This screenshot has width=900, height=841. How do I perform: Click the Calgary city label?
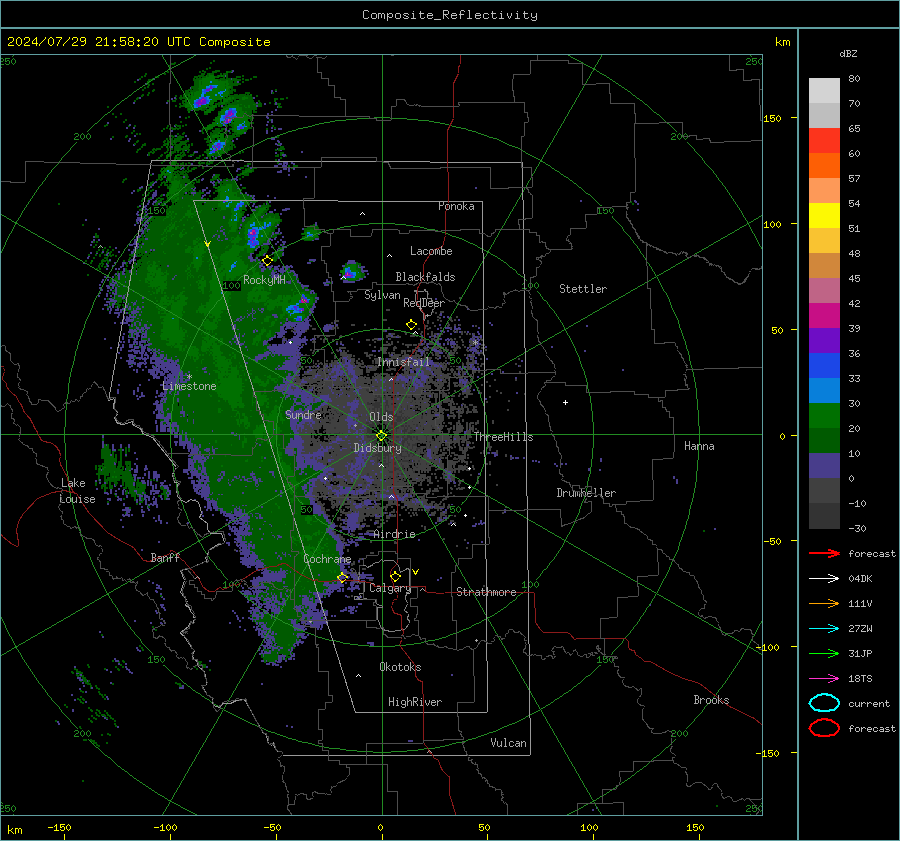click(x=390, y=588)
